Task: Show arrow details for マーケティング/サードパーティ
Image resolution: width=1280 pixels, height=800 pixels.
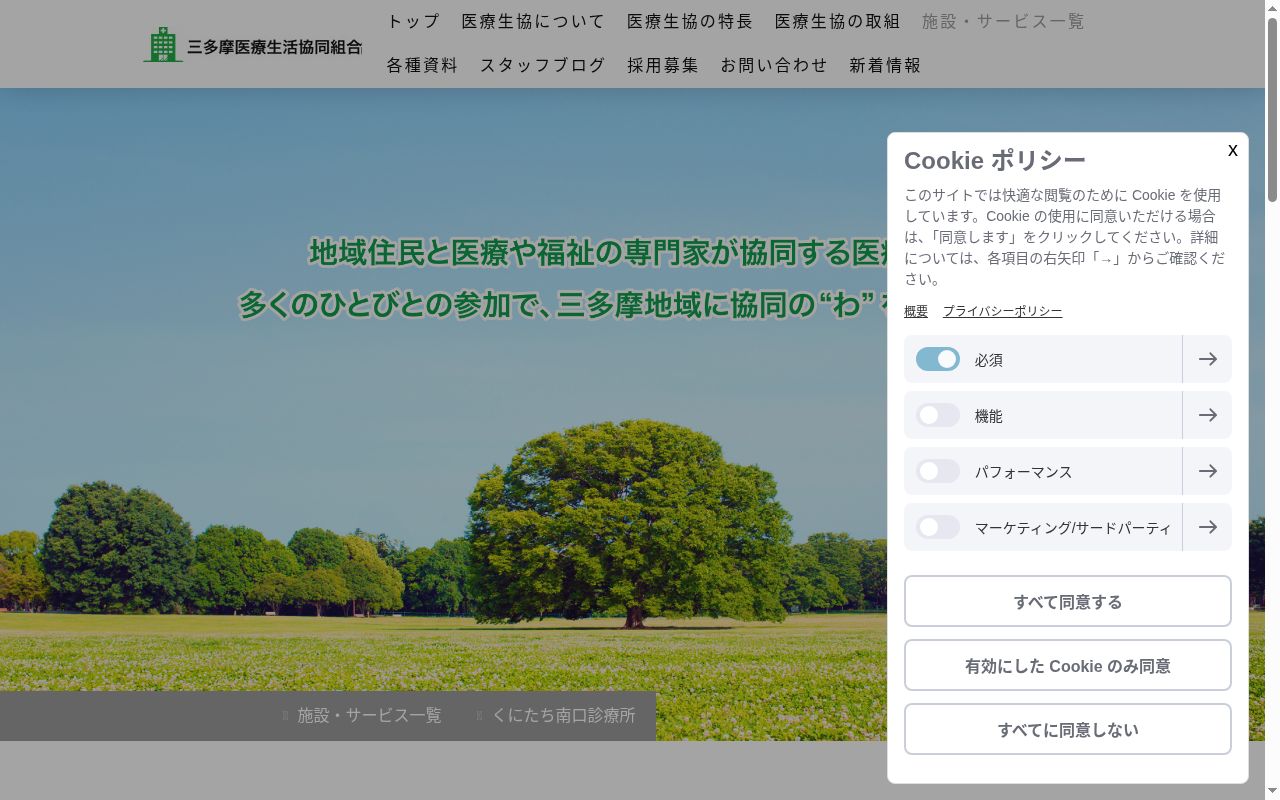Action: 1208,527
